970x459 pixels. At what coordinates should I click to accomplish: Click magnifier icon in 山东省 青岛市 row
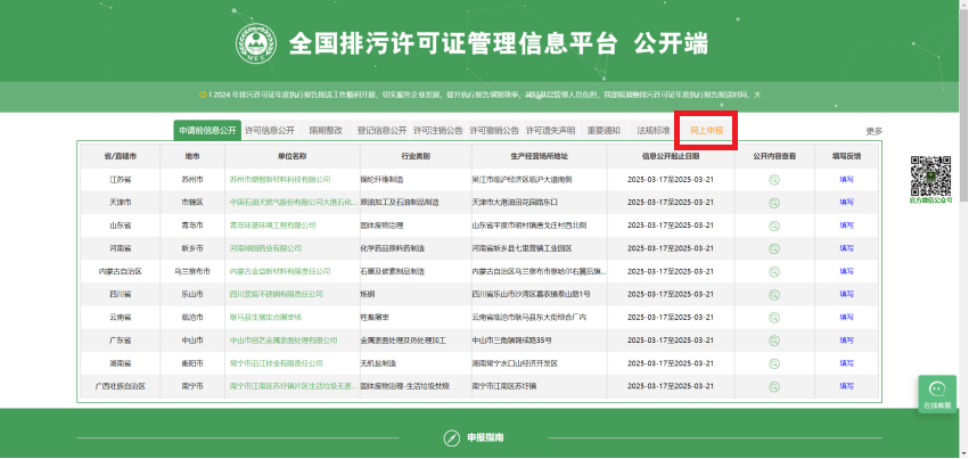point(774,225)
